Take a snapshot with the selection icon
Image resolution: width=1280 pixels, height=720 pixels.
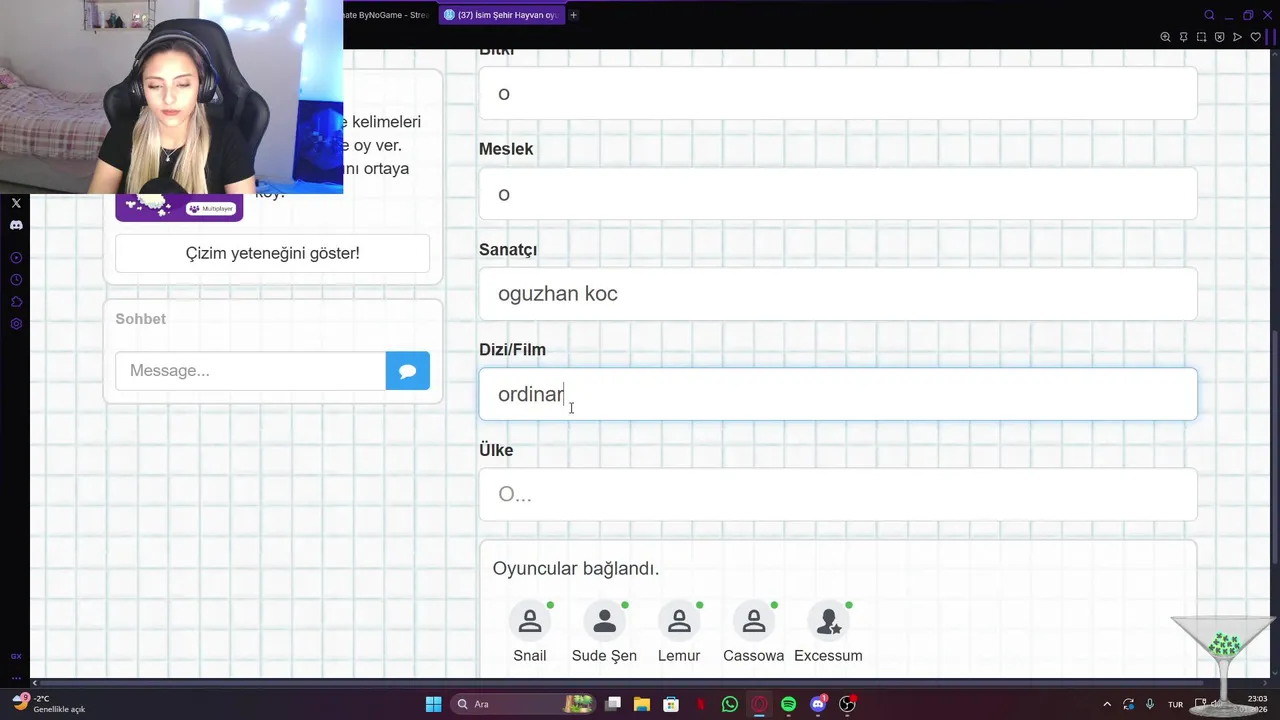click(x=1201, y=37)
